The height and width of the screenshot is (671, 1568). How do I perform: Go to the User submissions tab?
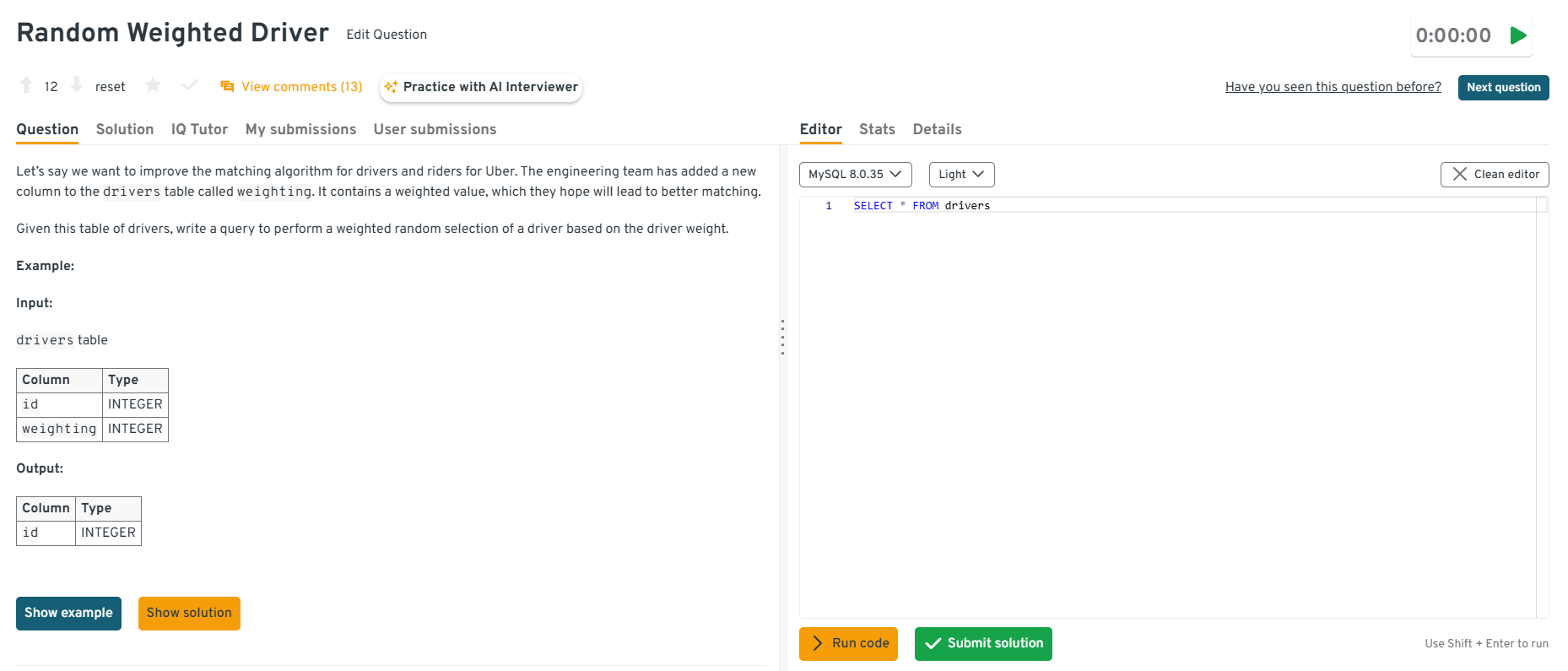435,129
